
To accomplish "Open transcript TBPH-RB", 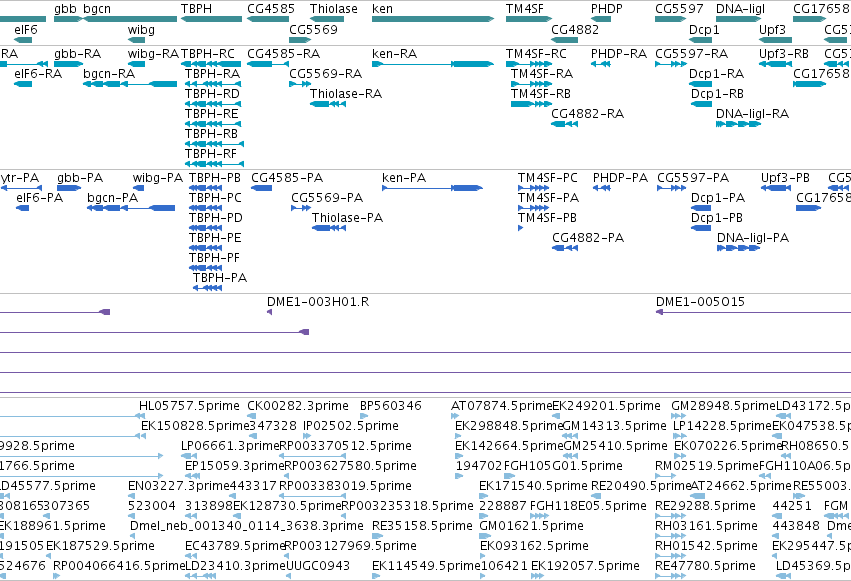I will [x=214, y=144].
